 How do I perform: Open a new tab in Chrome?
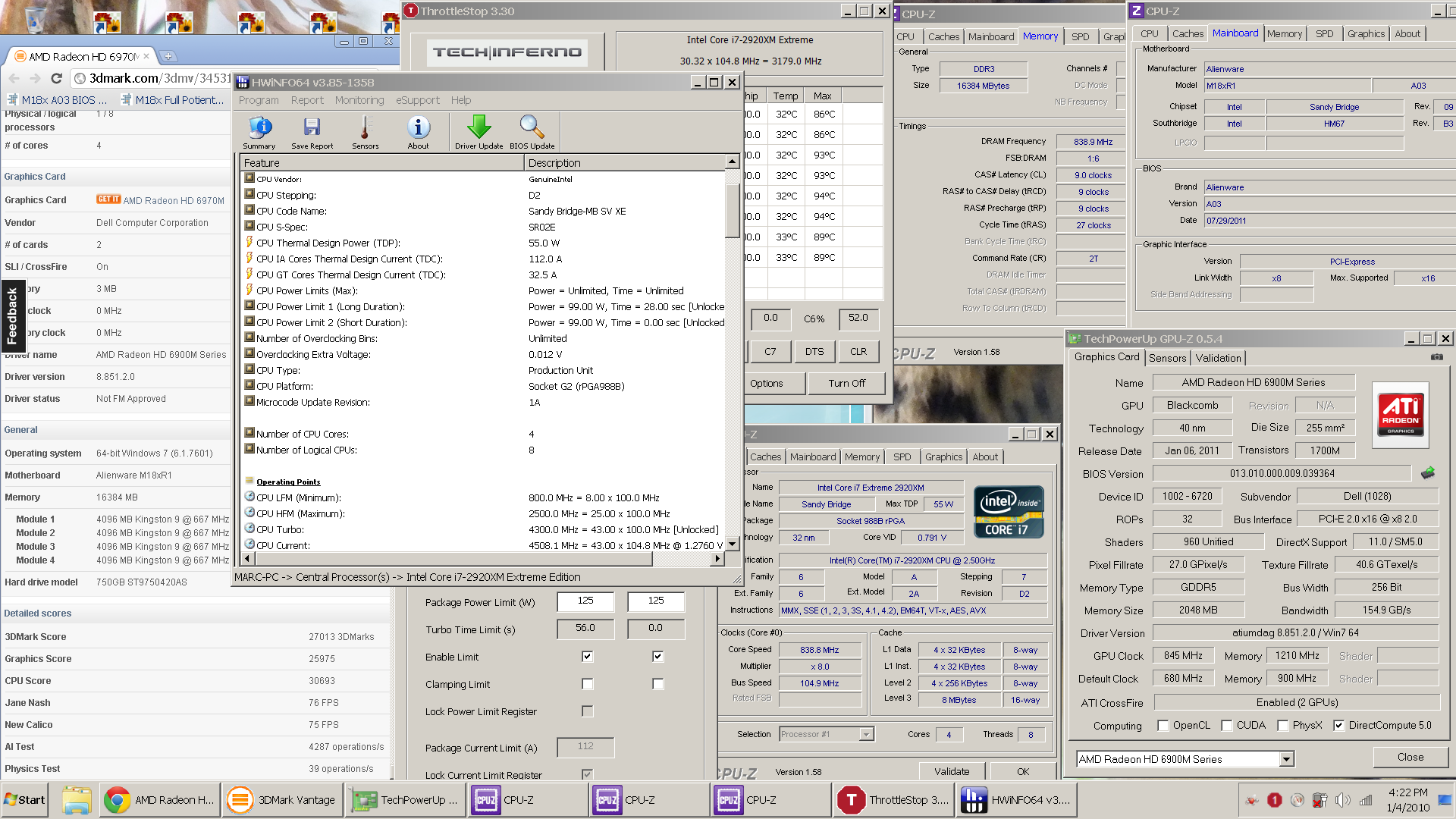[x=168, y=56]
